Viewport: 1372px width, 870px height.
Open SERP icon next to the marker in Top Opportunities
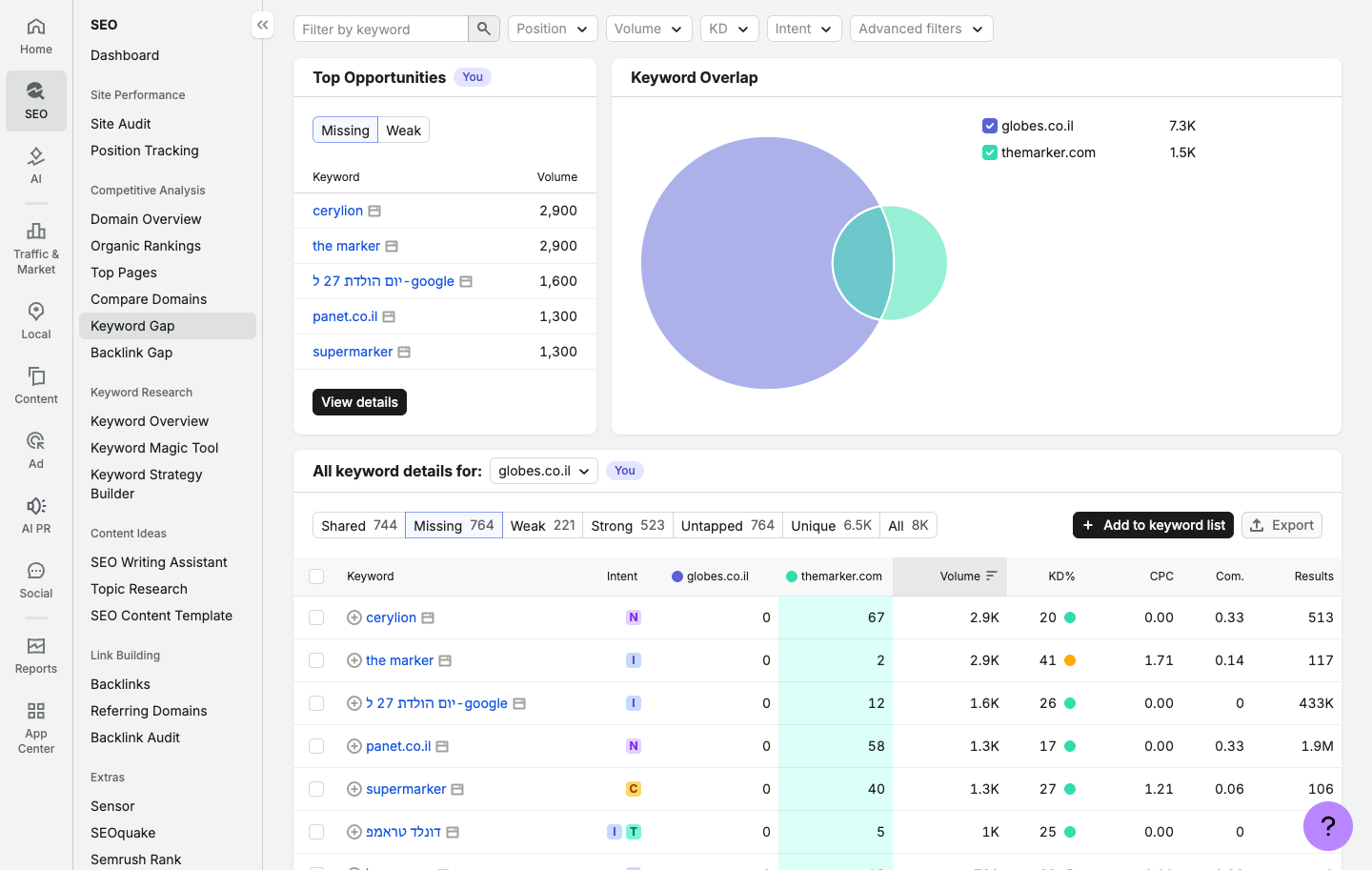pyautogui.click(x=392, y=246)
